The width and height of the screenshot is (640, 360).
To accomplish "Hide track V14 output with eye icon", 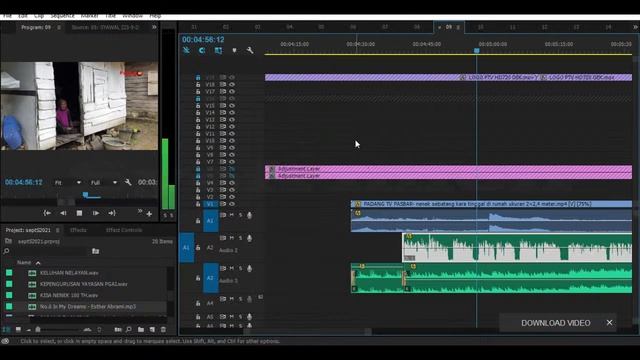I will [x=232, y=113].
